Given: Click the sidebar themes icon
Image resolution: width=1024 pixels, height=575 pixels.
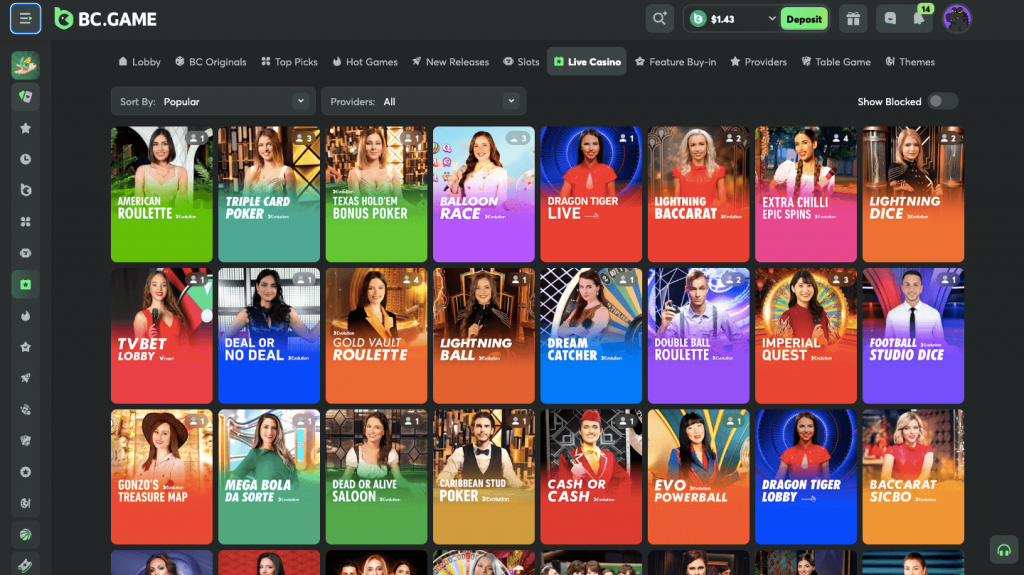Looking at the screenshot, I should 25,503.
